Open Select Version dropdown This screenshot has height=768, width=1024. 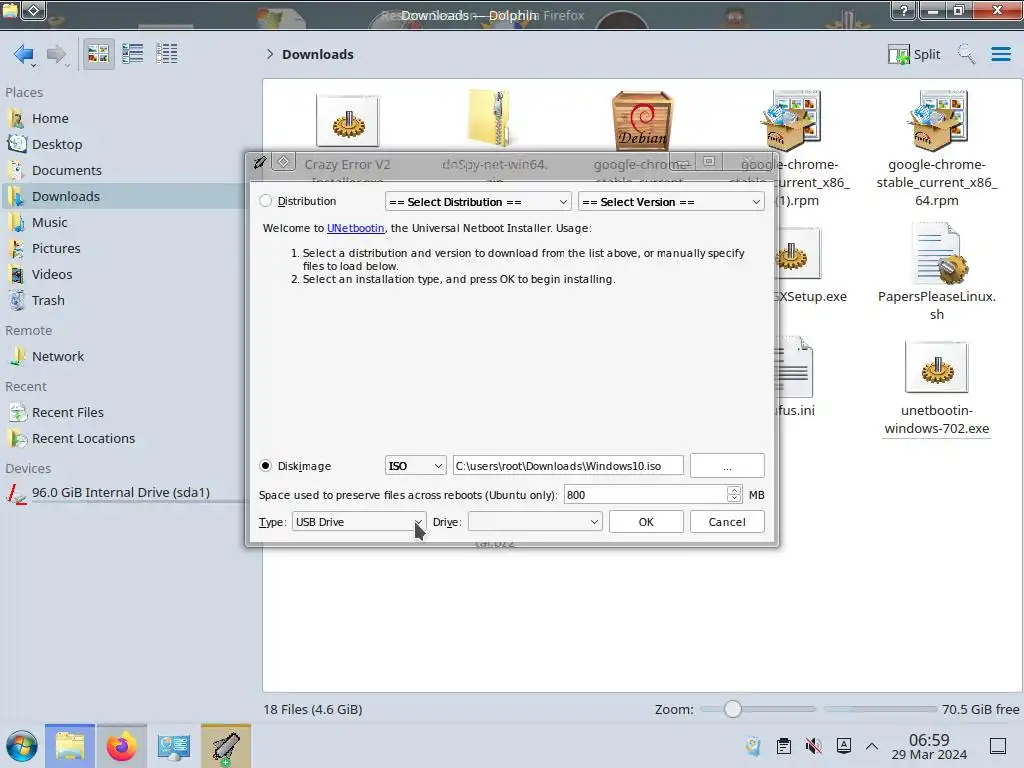[671, 202]
